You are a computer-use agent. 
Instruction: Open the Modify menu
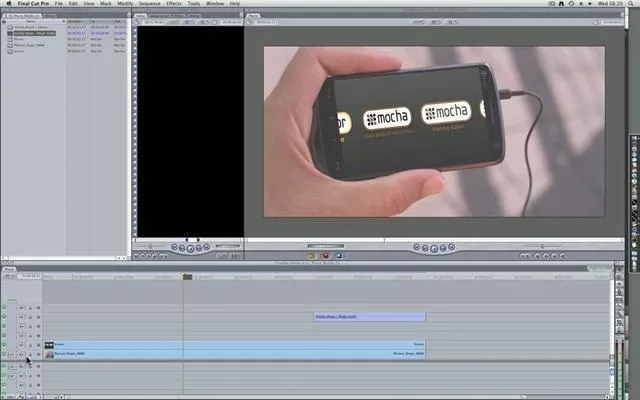[125, 3]
